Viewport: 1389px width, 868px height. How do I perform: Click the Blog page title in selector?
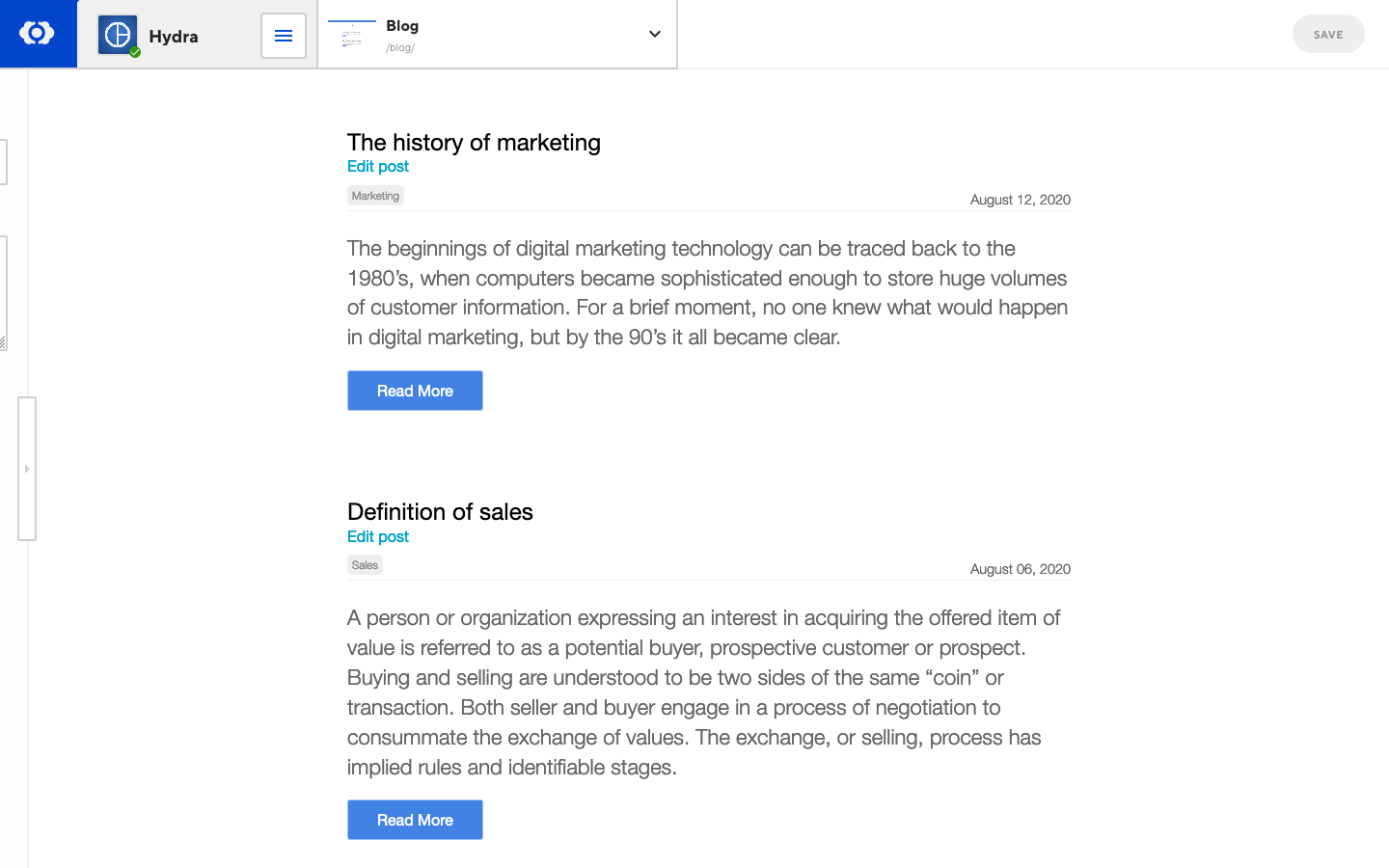pos(402,26)
